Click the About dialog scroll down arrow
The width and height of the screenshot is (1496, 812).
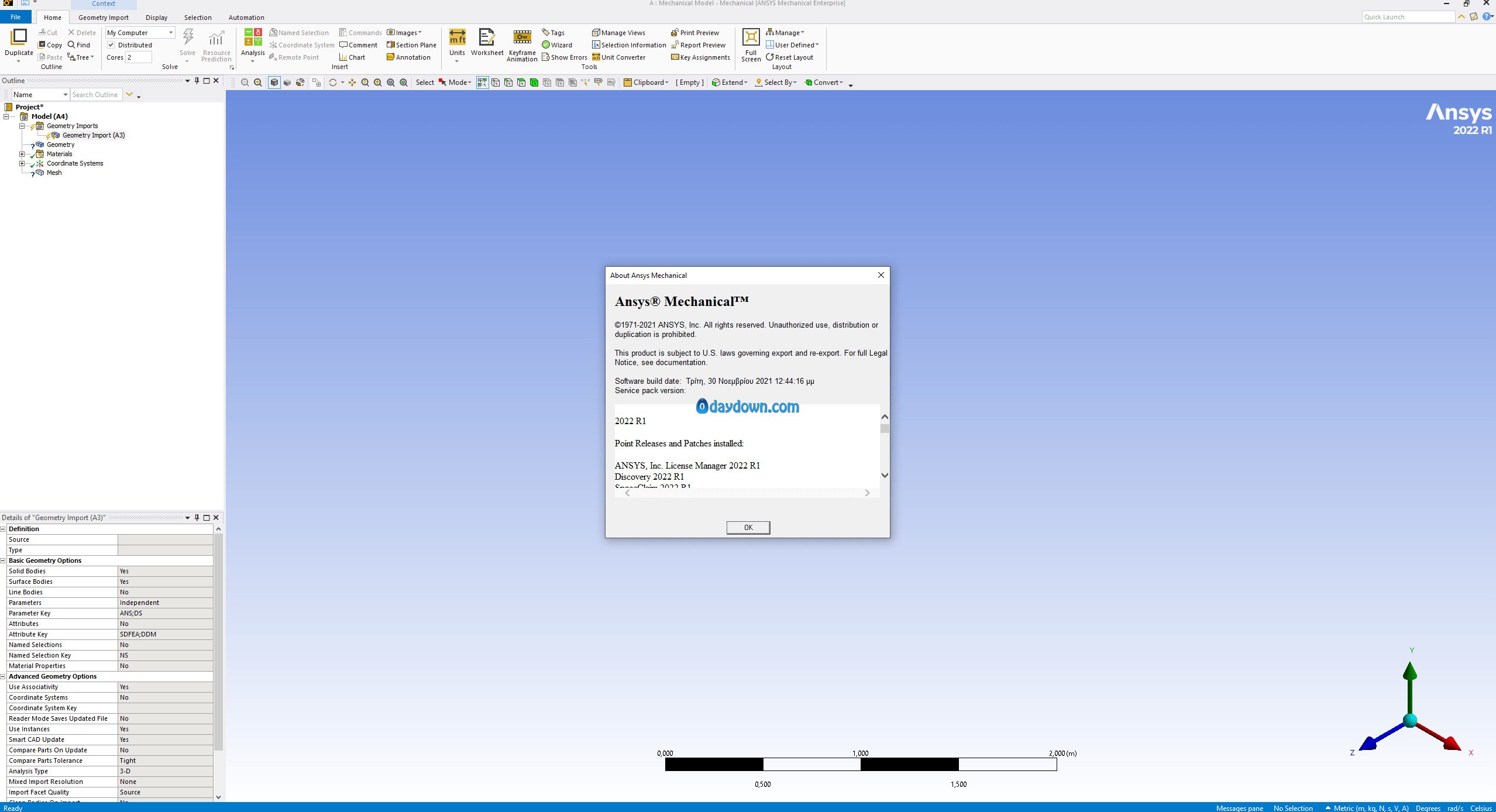click(885, 475)
